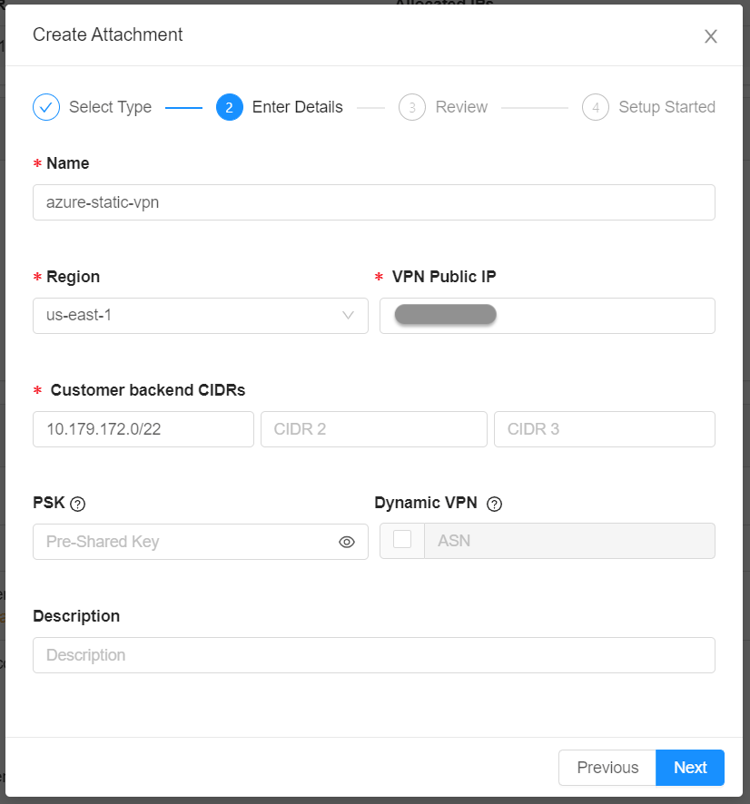Click the Enter Details step label
Screen dimensions: 750x804
[297, 107]
